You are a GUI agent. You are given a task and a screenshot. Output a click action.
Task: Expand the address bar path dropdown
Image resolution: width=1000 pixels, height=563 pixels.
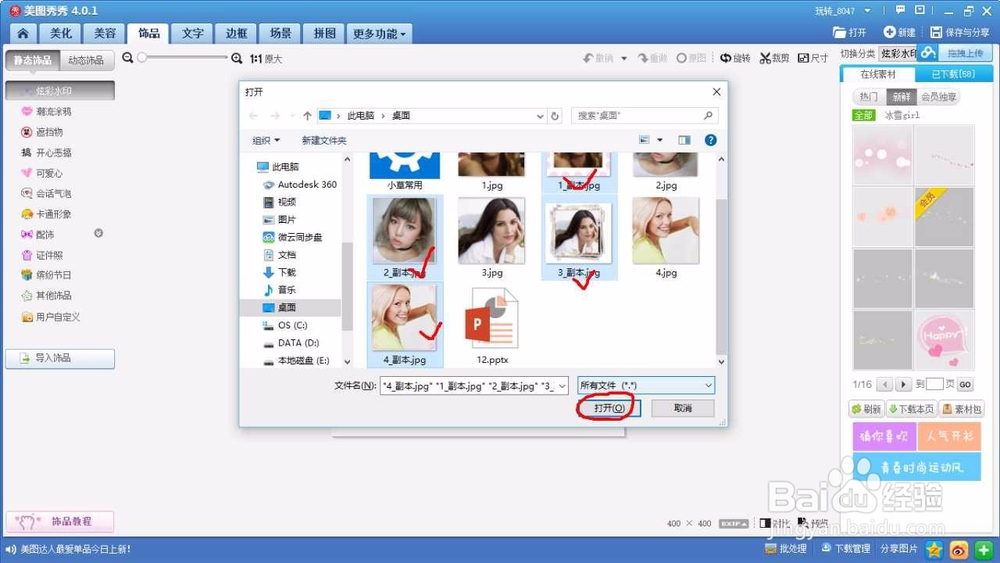[x=540, y=116]
